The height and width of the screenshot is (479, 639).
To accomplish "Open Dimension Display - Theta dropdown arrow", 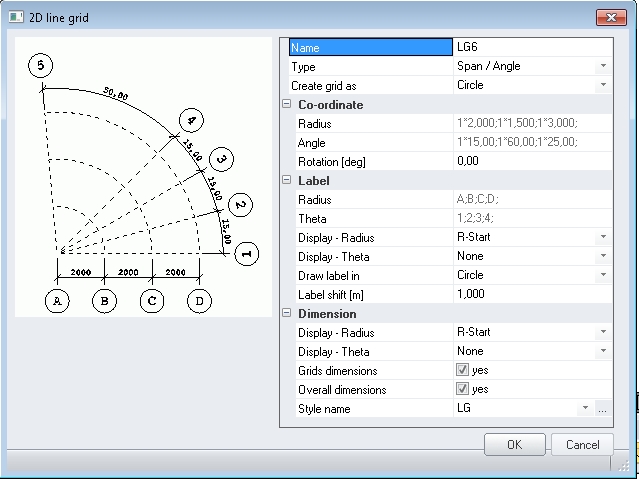I will [604, 351].
